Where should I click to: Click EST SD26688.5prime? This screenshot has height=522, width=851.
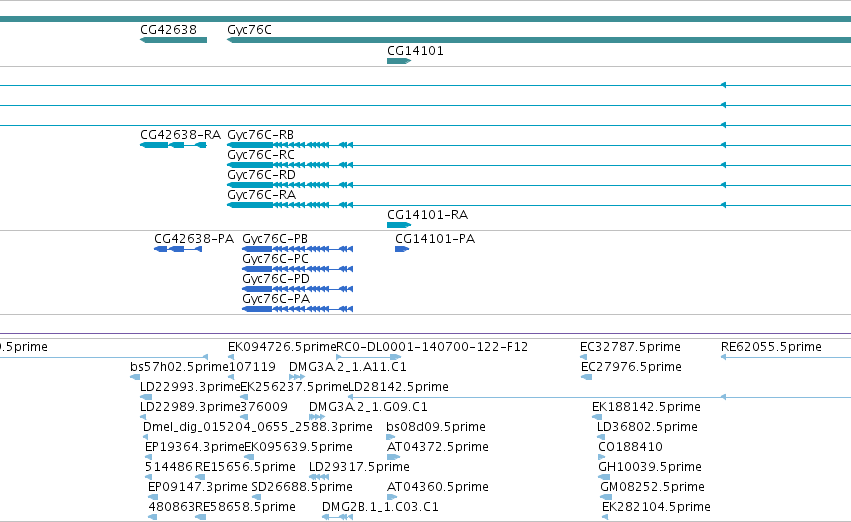coord(302,487)
